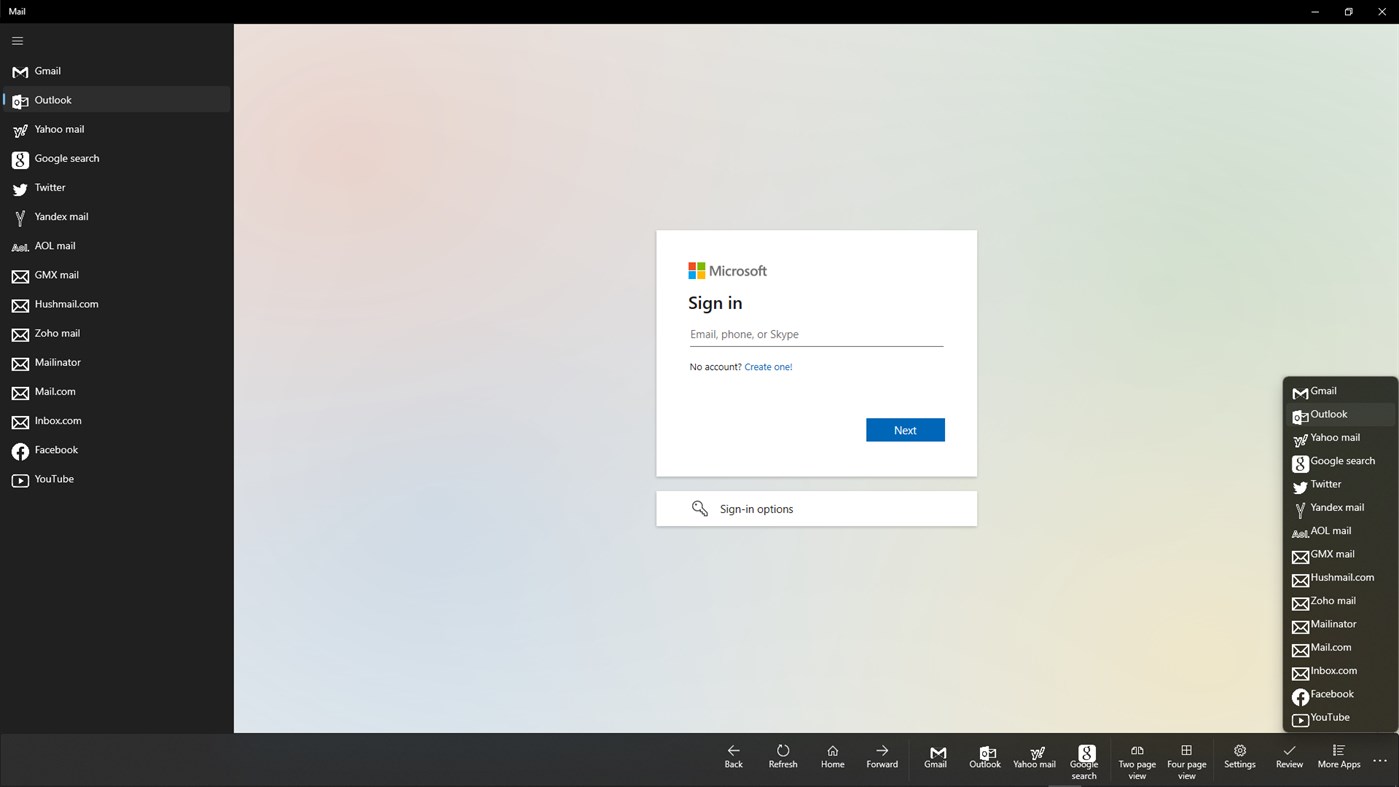The height and width of the screenshot is (787, 1399).
Task: Choose Hushmail.com from the popup menu
Action: click(1341, 577)
